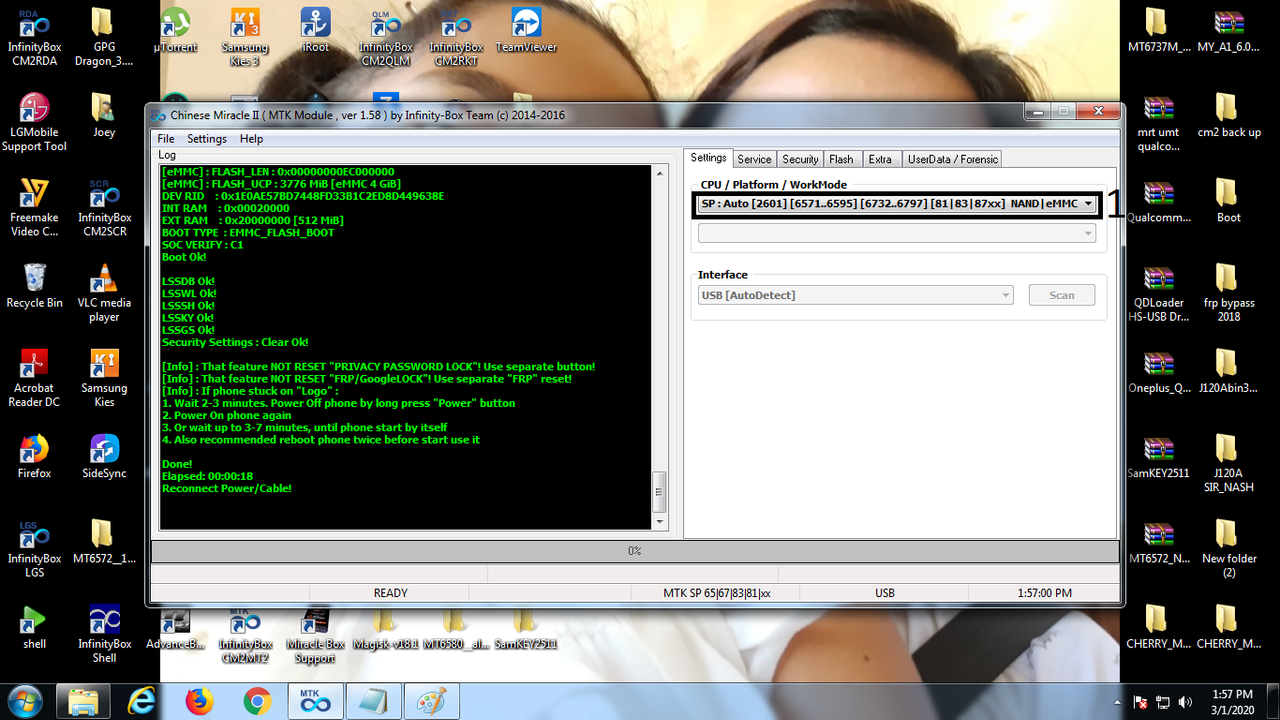
Task: Open InfinityBox CM2RKT shortcut
Action: point(456,36)
